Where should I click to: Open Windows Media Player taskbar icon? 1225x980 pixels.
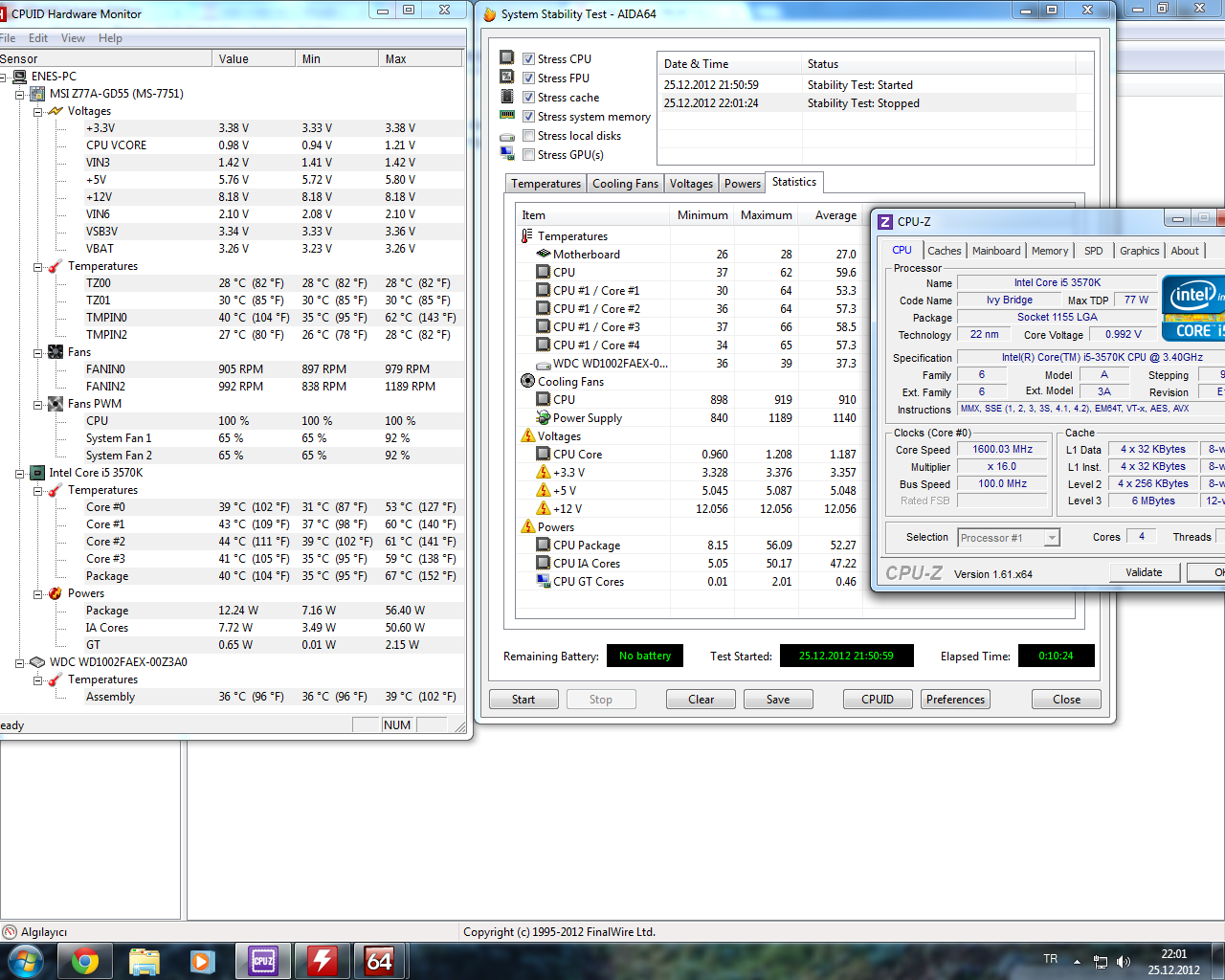[203, 961]
